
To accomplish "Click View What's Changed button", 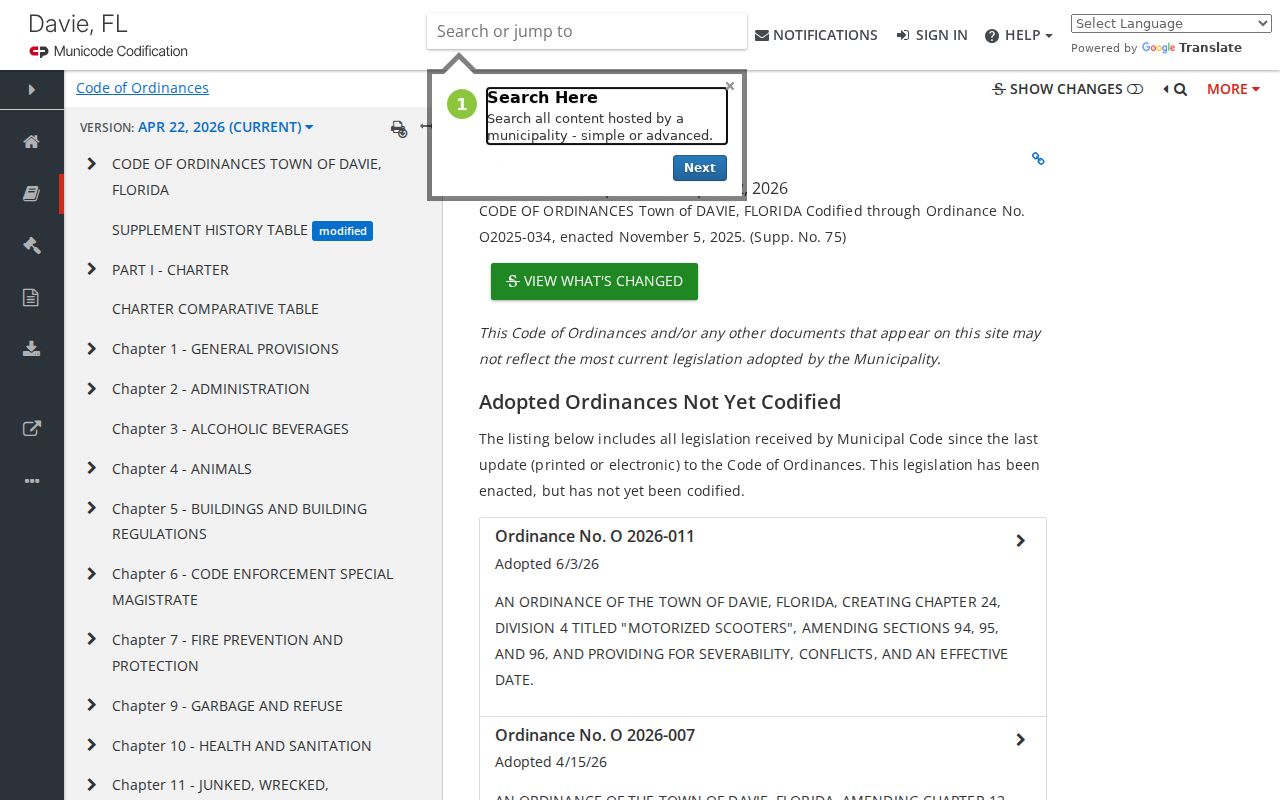I will (594, 281).
